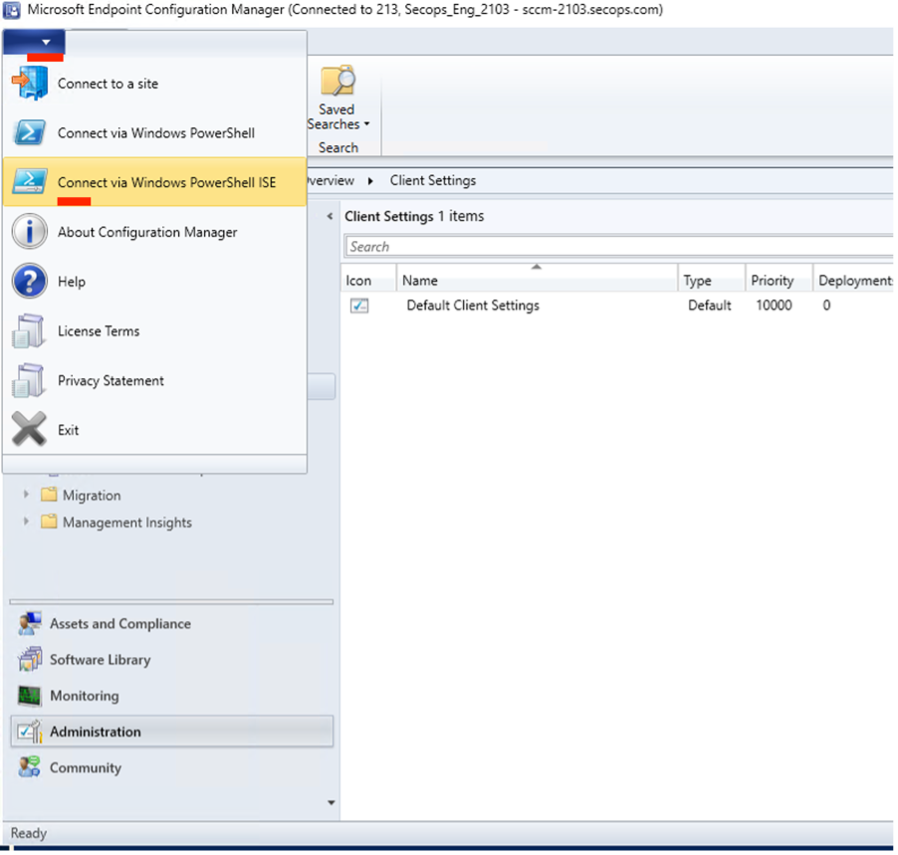
Task: Switch to the Monitoring workspace
Action: [x=172, y=696]
